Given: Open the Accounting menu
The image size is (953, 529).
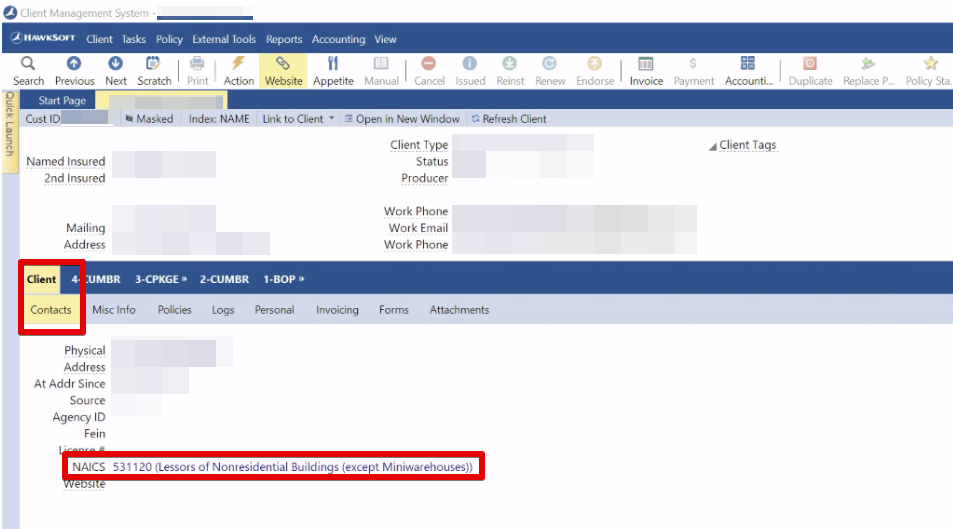Looking at the screenshot, I should [339, 39].
